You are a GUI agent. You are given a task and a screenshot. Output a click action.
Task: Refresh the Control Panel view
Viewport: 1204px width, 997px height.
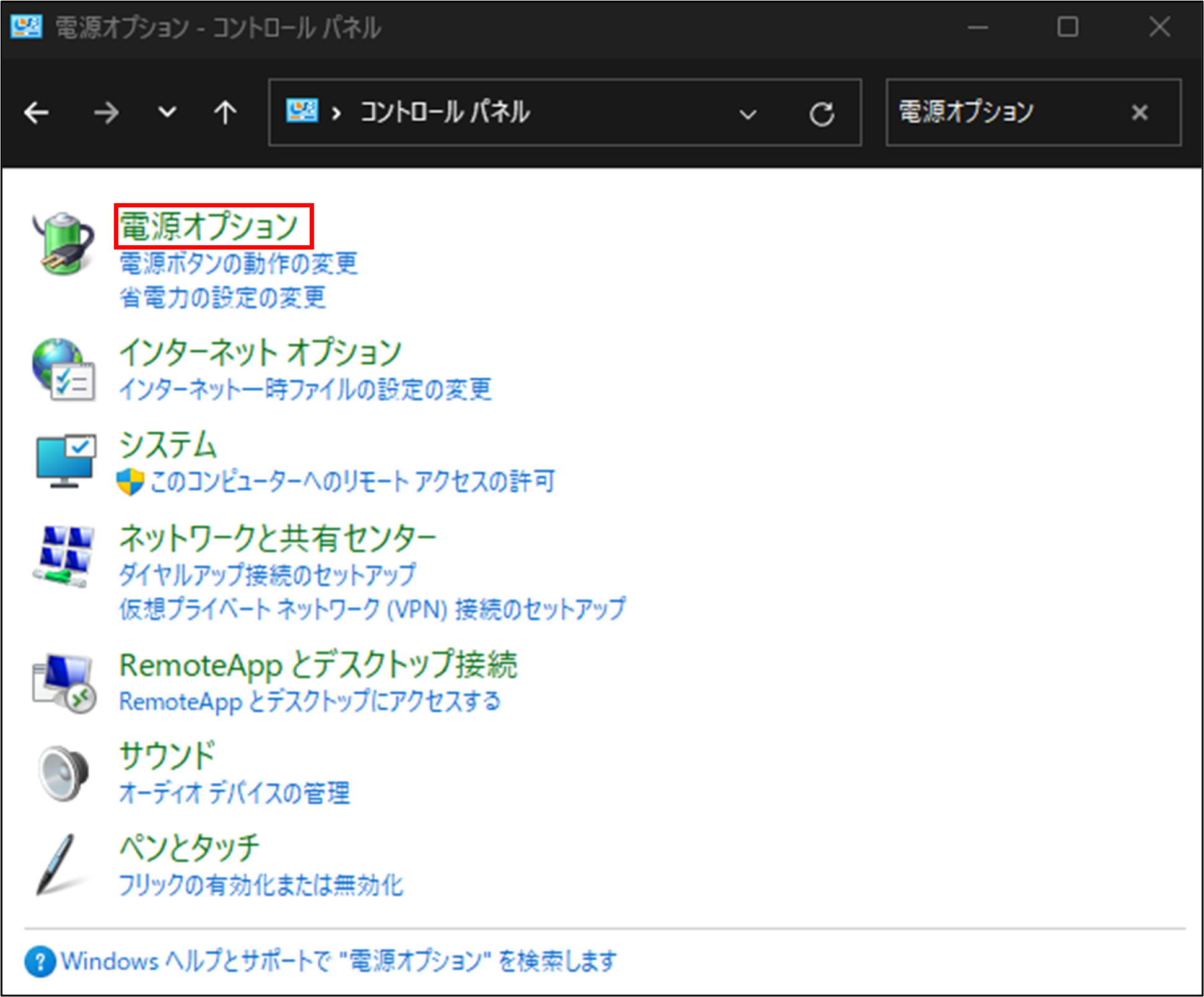tap(822, 114)
